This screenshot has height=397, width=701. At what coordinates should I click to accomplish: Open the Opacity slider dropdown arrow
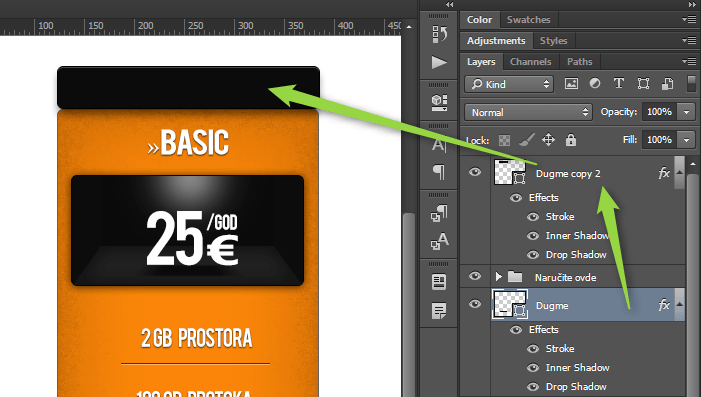point(686,112)
